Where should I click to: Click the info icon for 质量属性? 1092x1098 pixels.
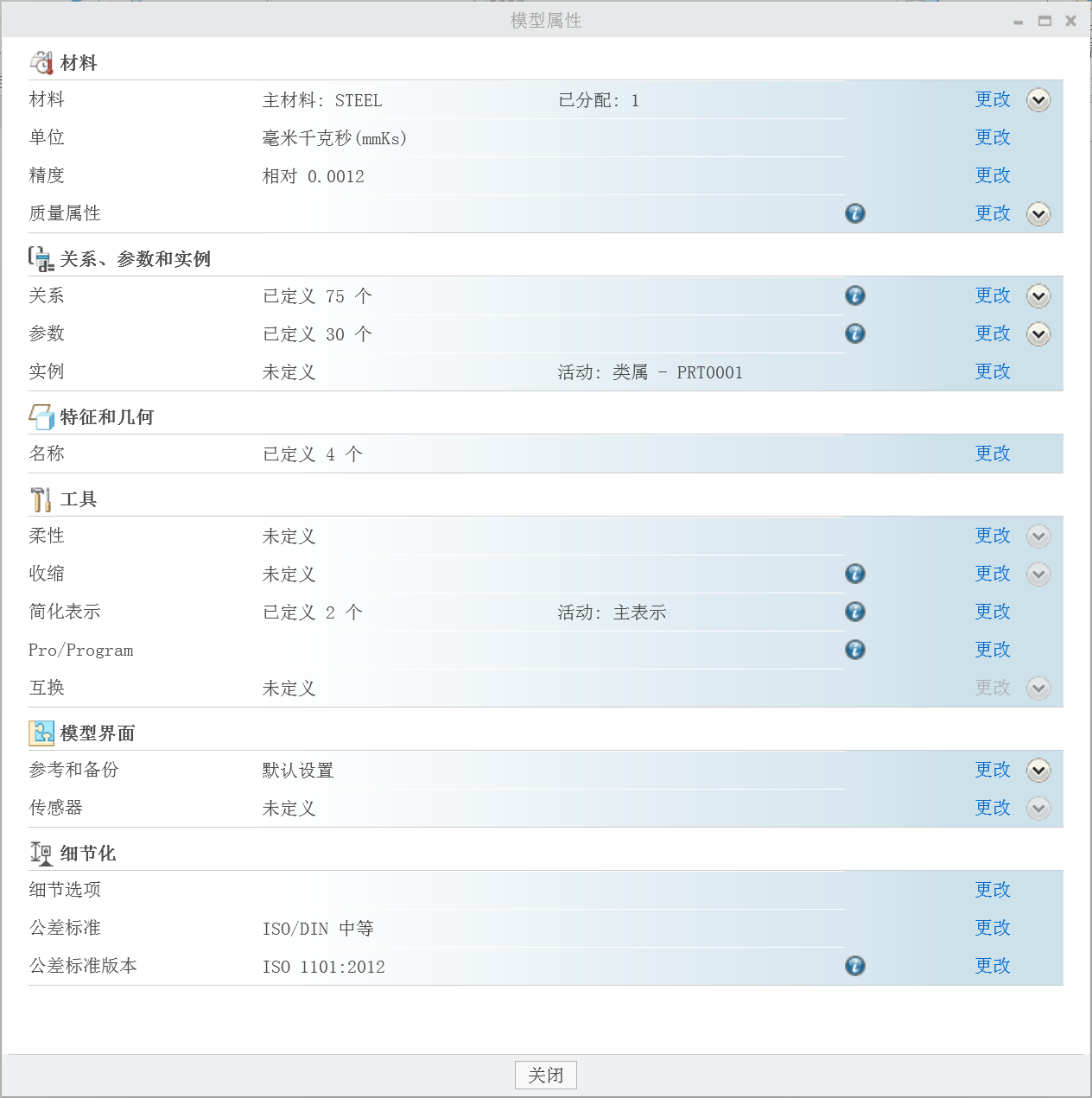pyautogui.click(x=854, y=213)
